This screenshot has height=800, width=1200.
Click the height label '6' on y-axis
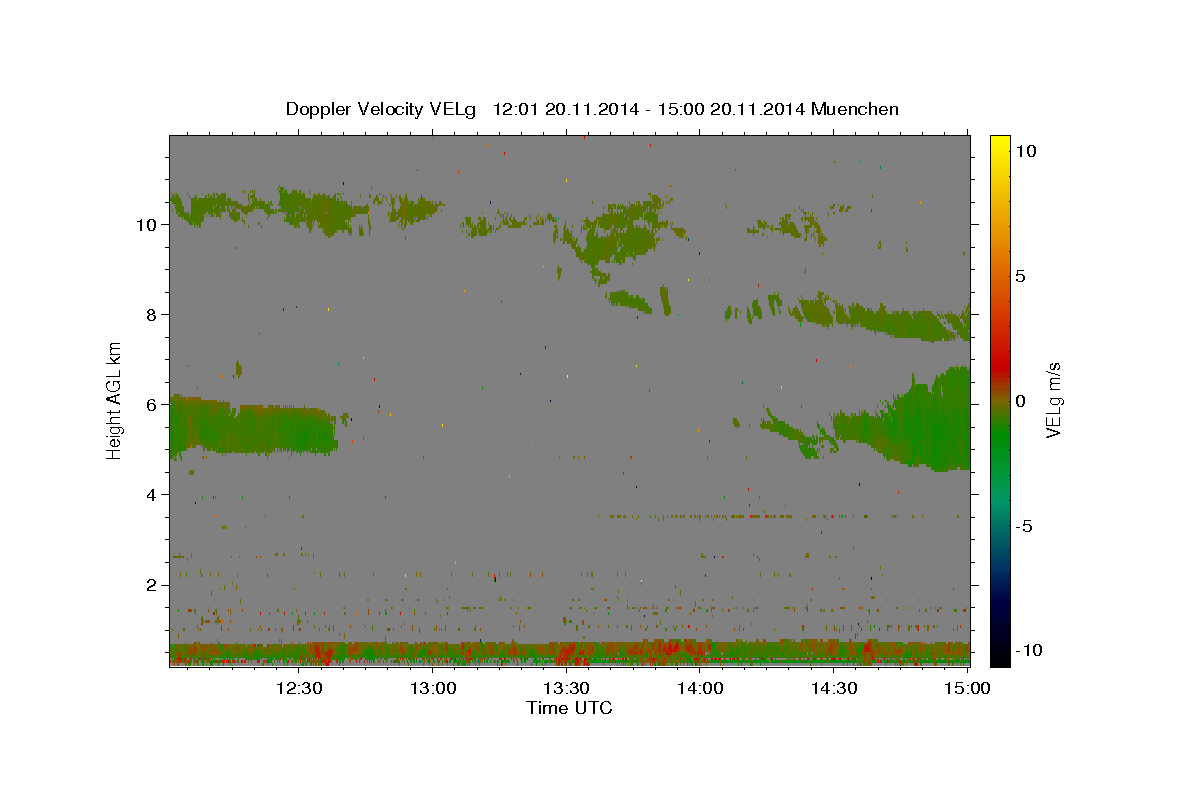coord(150,404)
